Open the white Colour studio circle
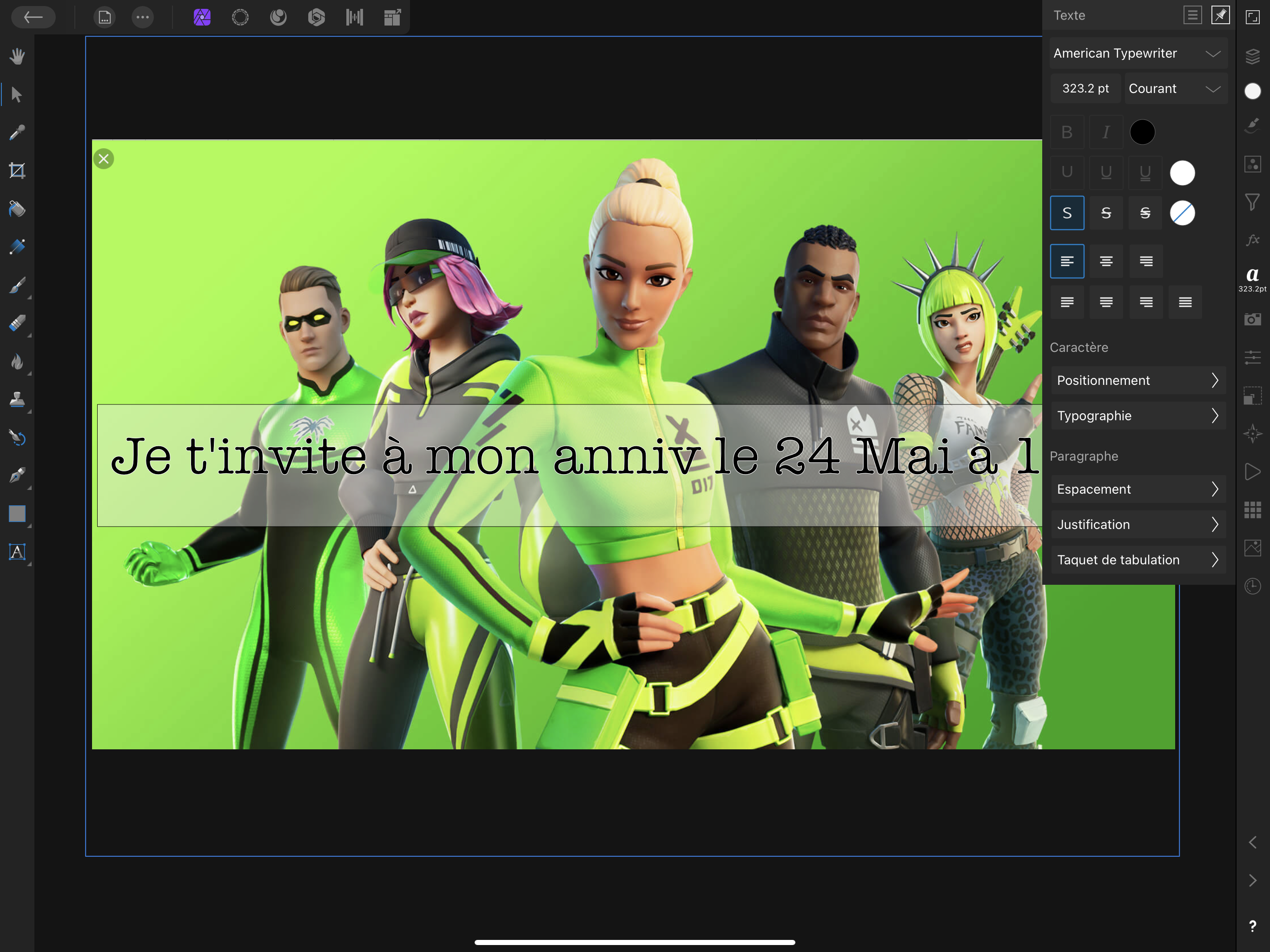The image size is (1270, 952). 1253,91
